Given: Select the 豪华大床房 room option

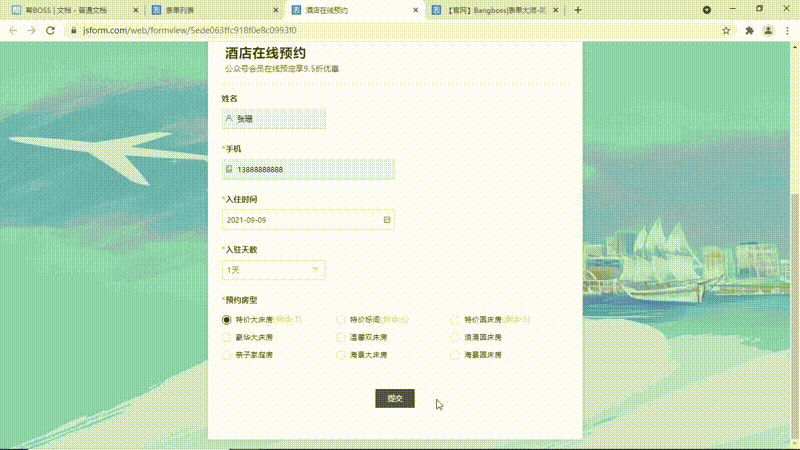Looking at the screenshot, I should (227, 338).
